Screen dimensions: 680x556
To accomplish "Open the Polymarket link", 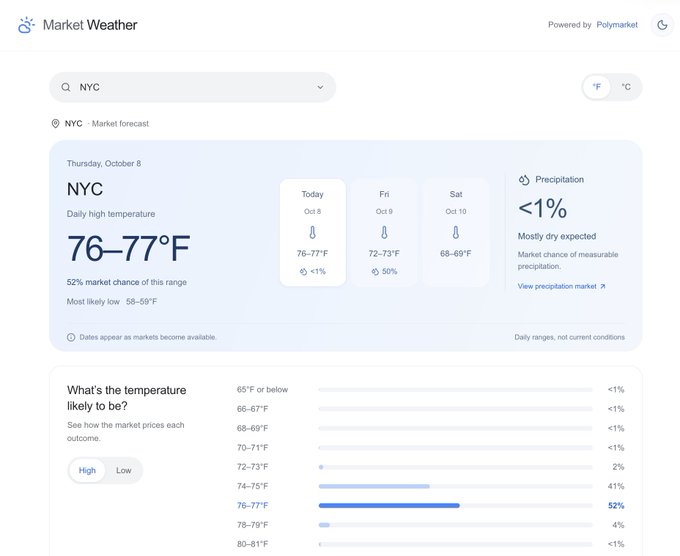I will tap(617, 25).
